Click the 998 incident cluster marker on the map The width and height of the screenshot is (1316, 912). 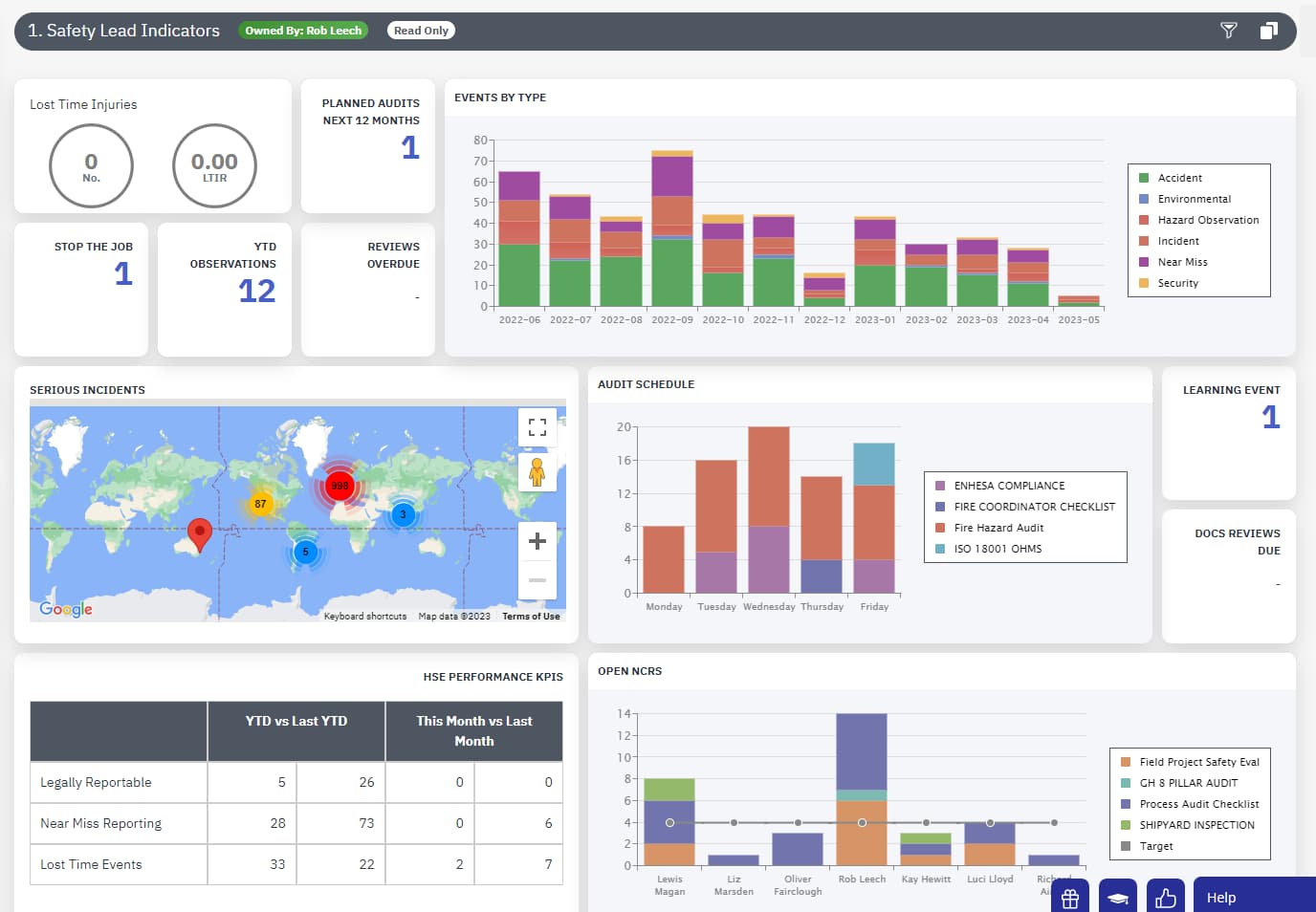coord(340,486)
